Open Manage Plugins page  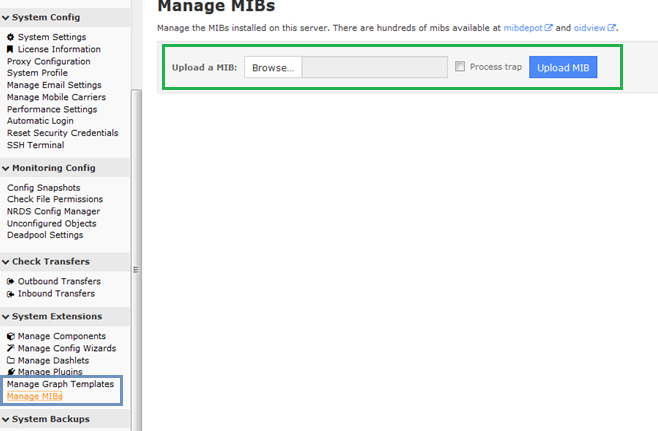coord(50,372)
